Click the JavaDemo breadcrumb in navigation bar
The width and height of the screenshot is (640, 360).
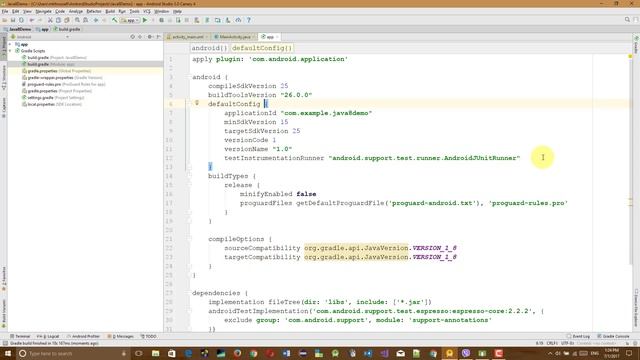tap(17, 29)
